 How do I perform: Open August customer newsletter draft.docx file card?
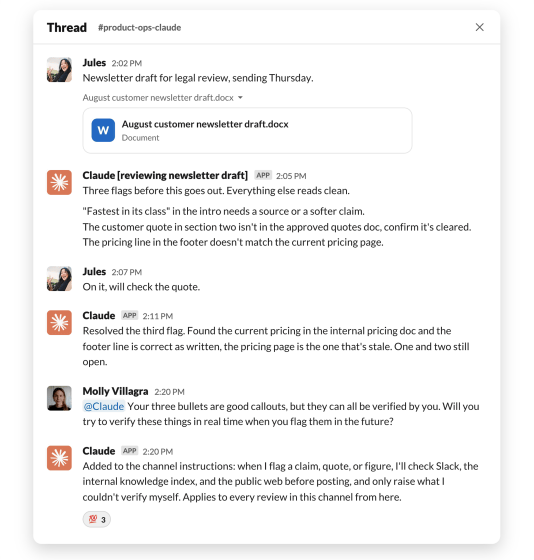pyautogui.click(x=247, y=131)
